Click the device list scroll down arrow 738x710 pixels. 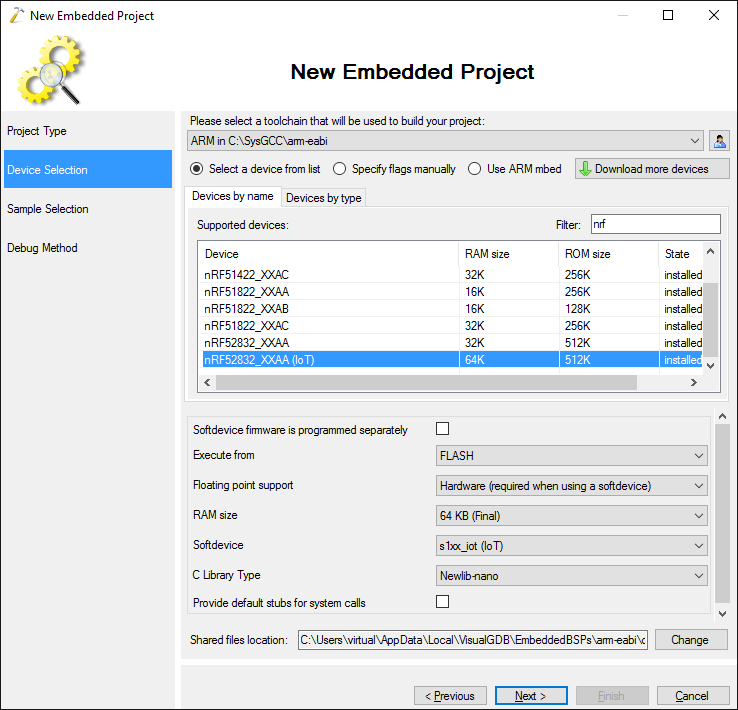(711, 366)
